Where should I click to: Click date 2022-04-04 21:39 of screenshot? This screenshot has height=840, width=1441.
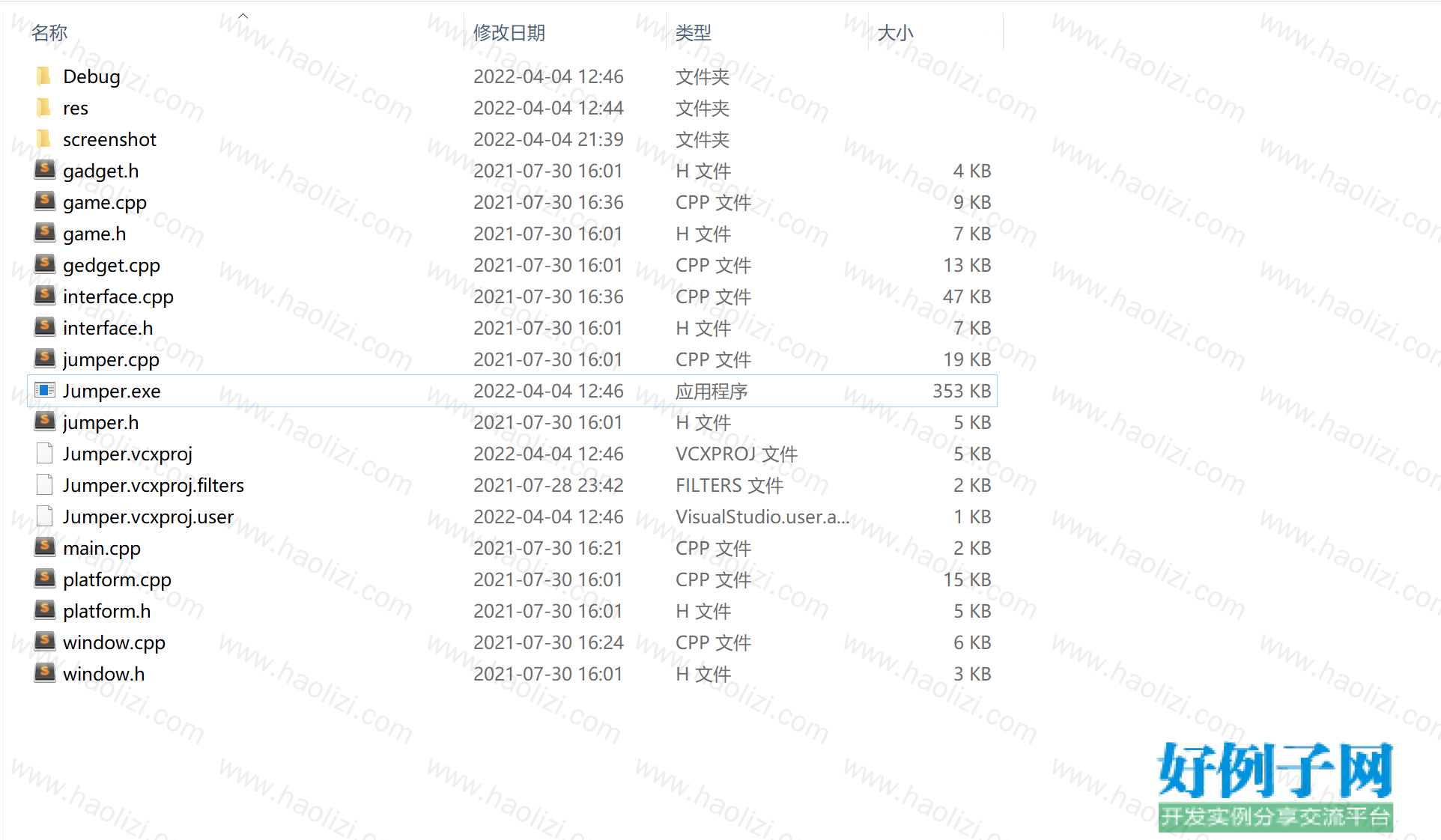pos(548,139)
